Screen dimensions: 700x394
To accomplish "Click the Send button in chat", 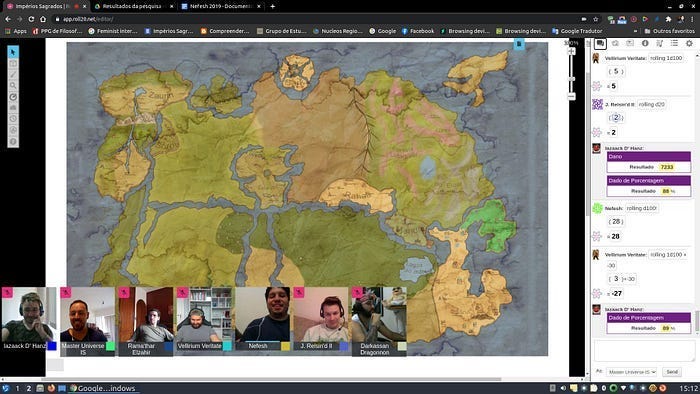I will 671,372.
